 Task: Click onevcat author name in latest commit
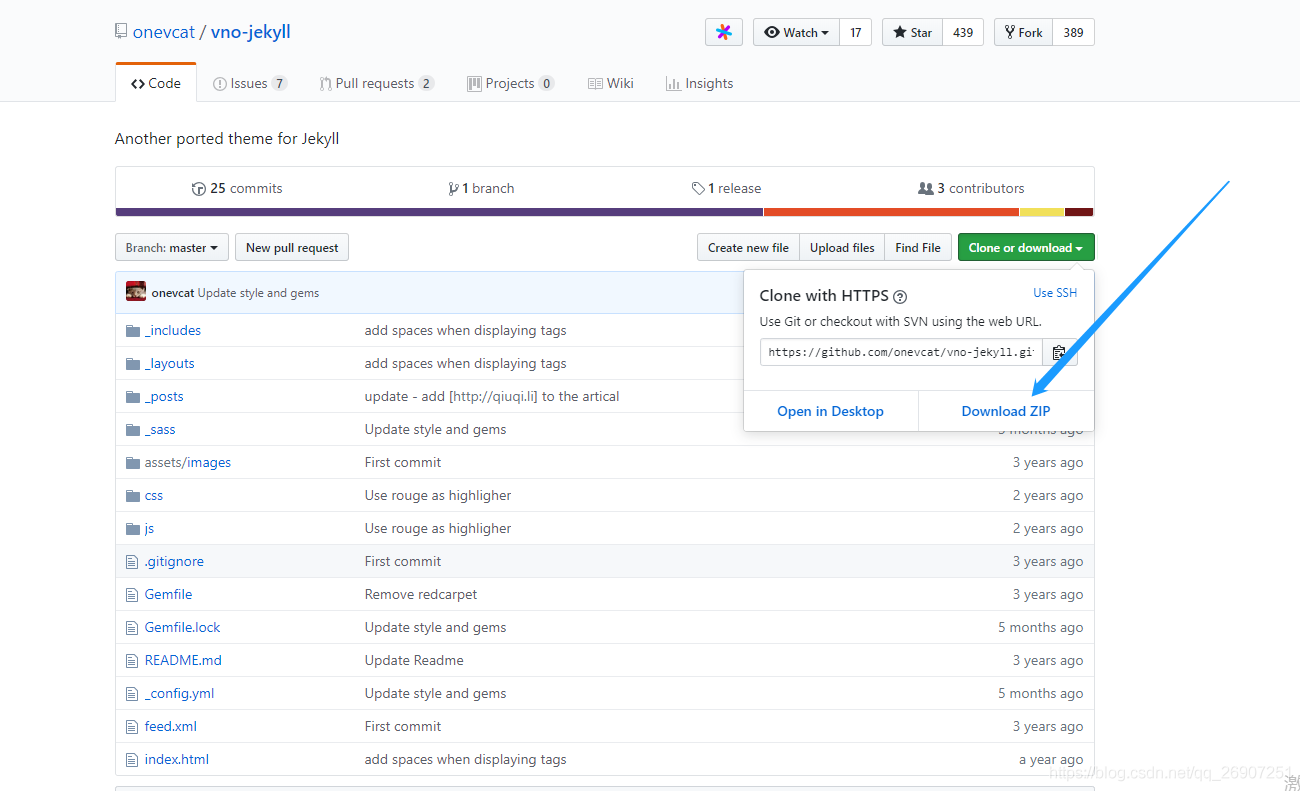coord(173,293)
